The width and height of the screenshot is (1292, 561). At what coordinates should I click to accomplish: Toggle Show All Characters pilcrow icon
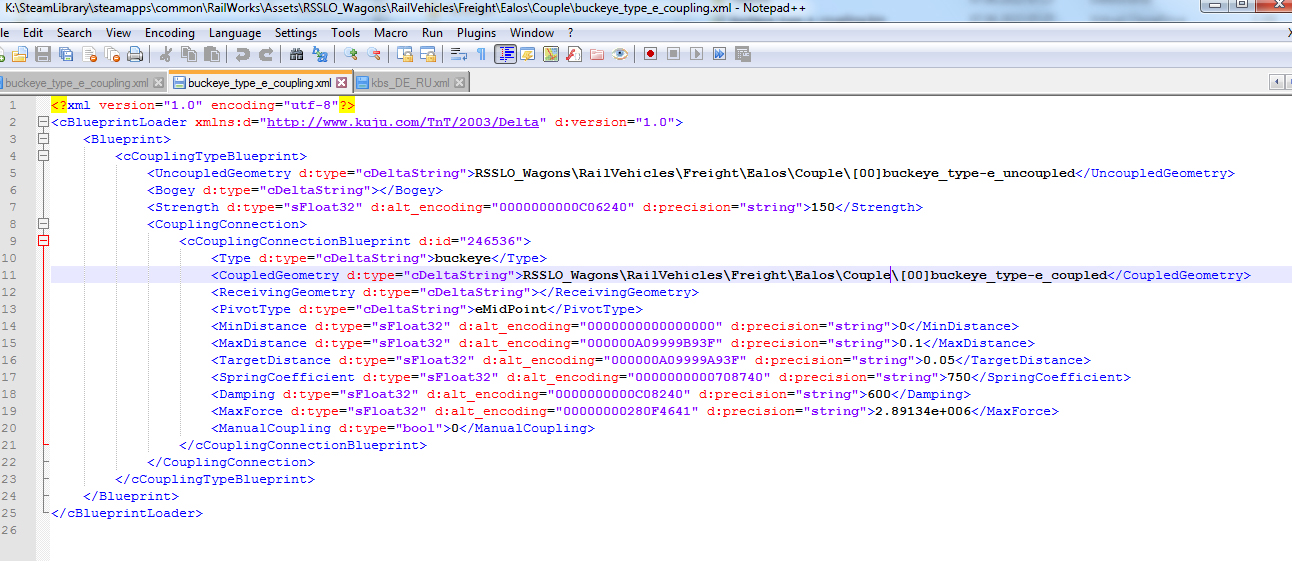481,54
